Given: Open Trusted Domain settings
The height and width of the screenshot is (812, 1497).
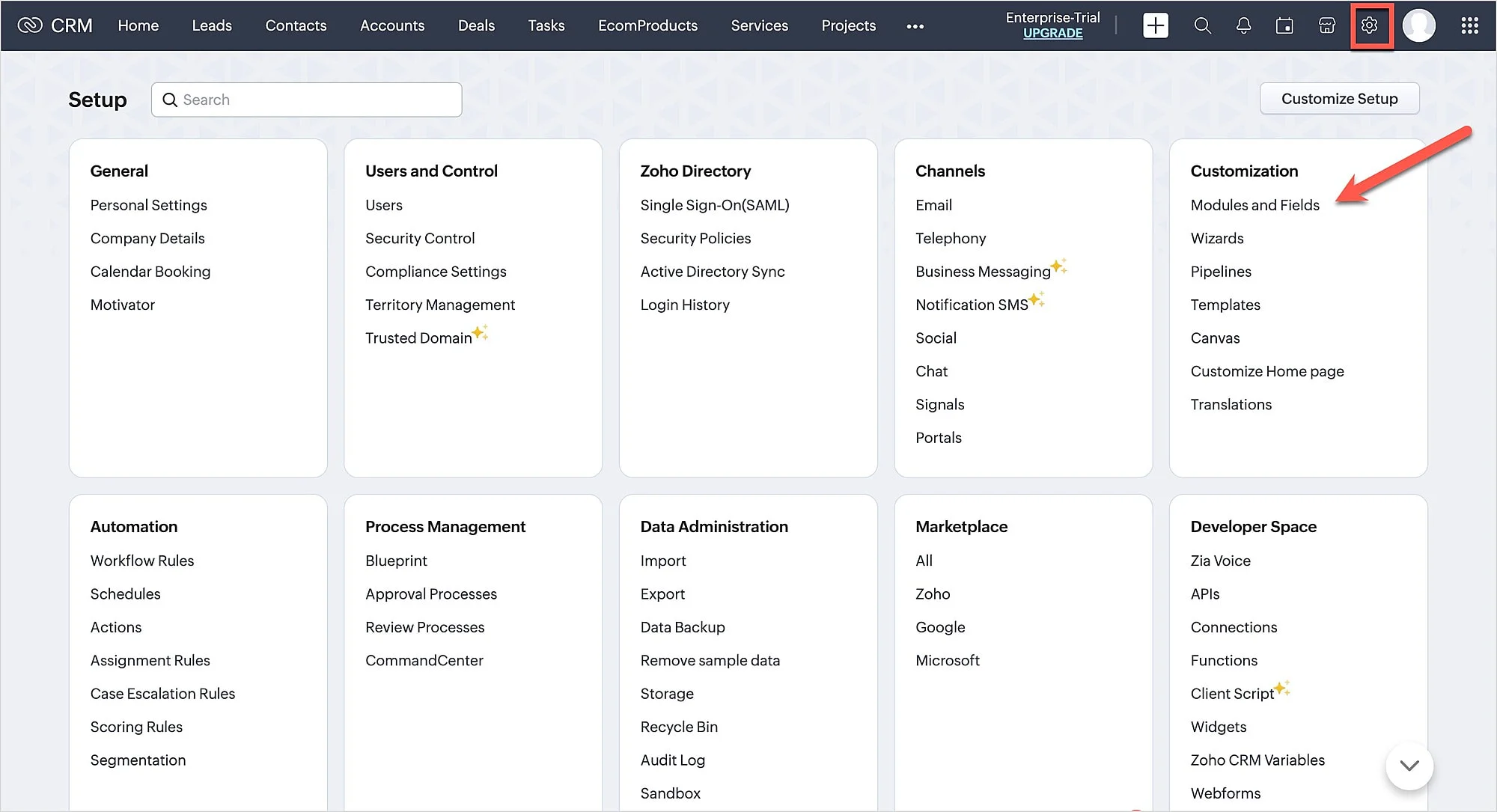Looking at the screenshot, I should pos(418,338).
